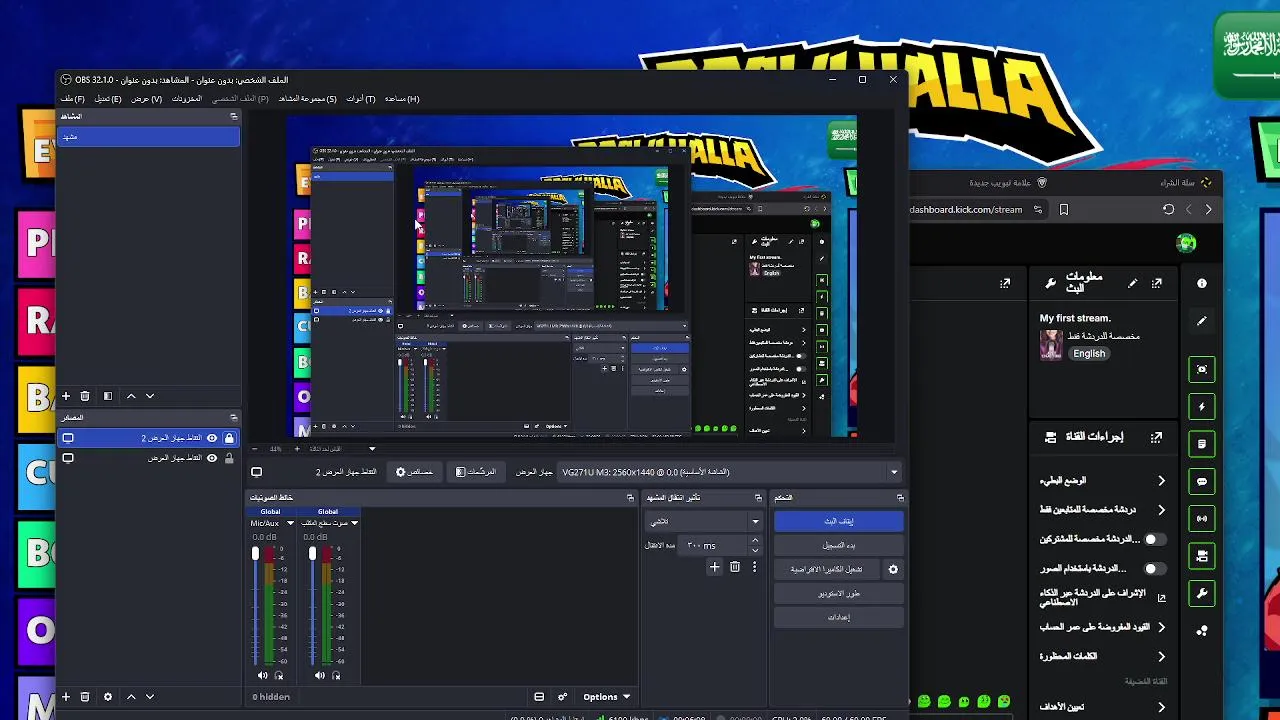Click the blue Stop Streaming button
The width and height of the screenshot is (1280, 720).
pos(838,521)
